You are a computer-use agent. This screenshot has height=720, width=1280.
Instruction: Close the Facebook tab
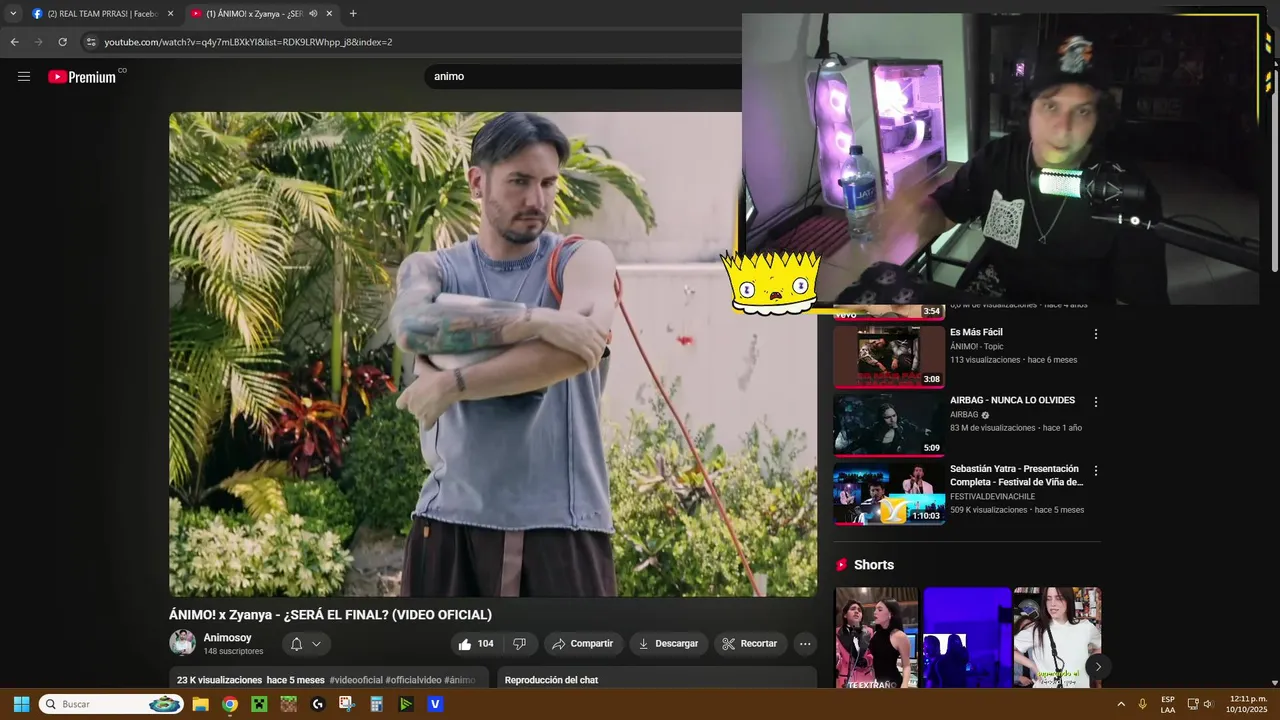point(170,14)
